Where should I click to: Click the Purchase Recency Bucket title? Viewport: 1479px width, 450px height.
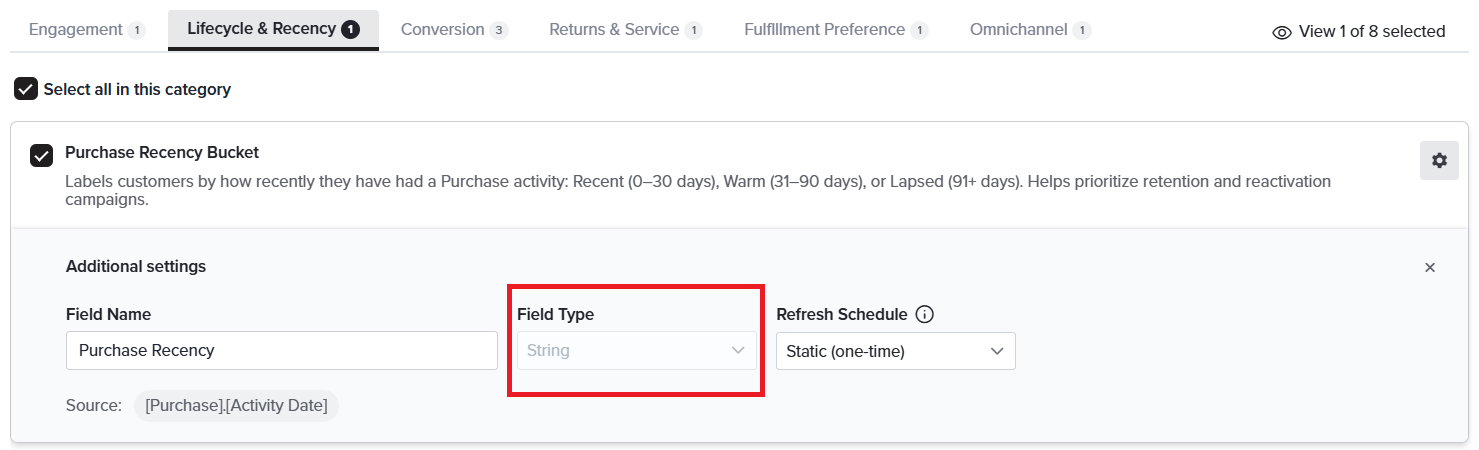tap(162, 153)
